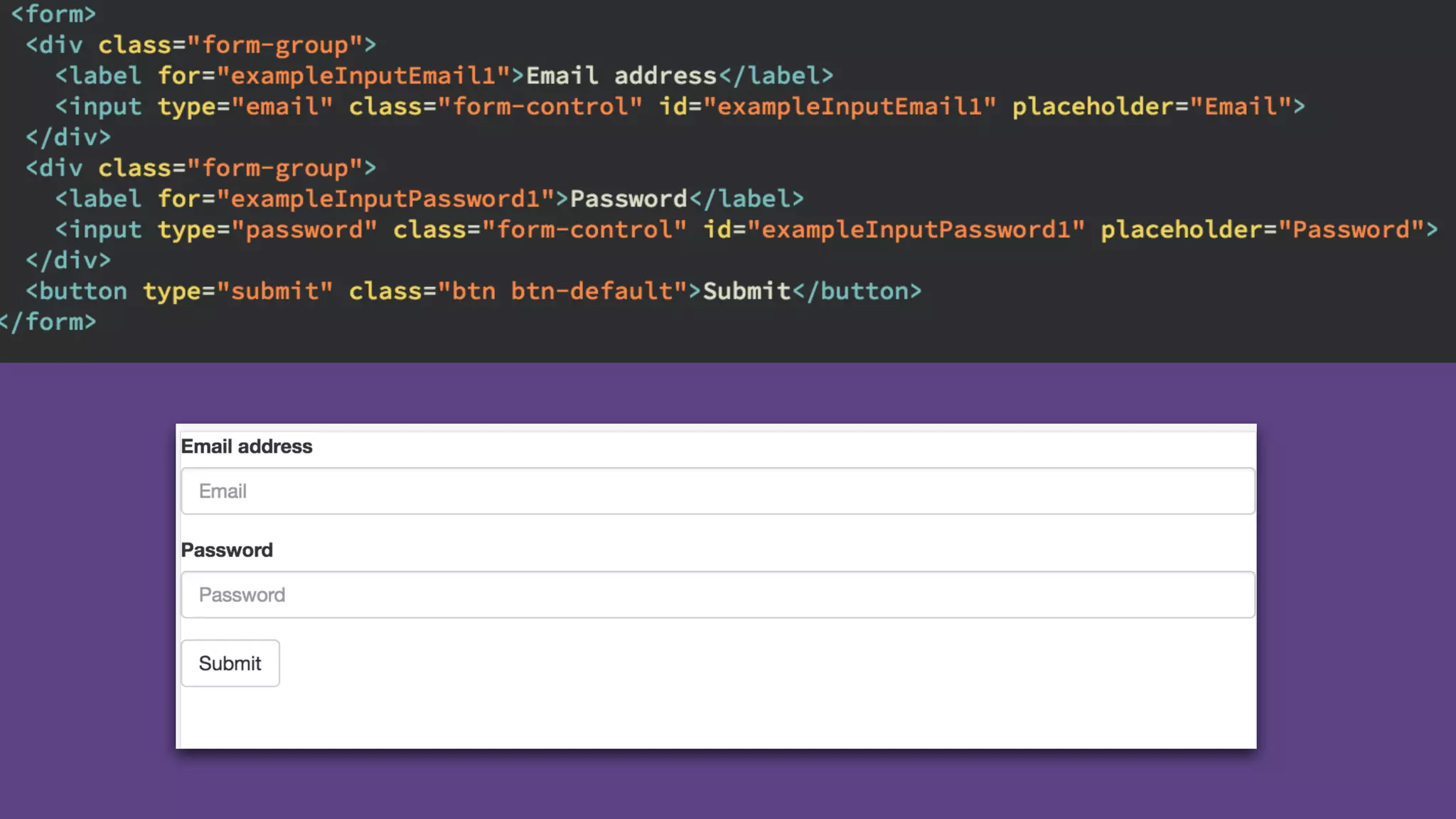Click id="exampleInputEmail1" attribute in code

pyautogui.click(x=828, y=107)
